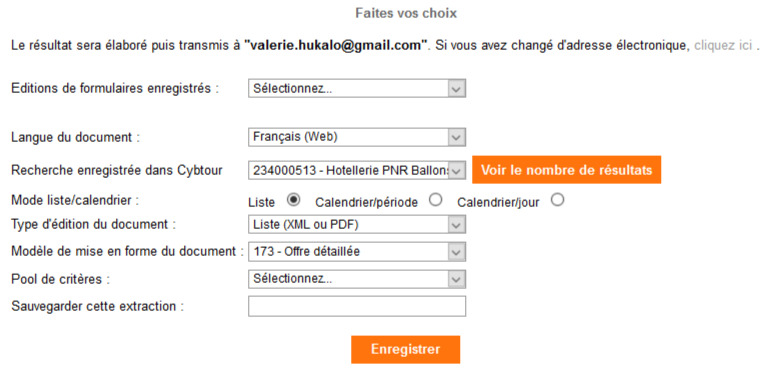
Task: Click the arrow icon on Recherche enregistrée combo
Action: click(x=456, y=171)
